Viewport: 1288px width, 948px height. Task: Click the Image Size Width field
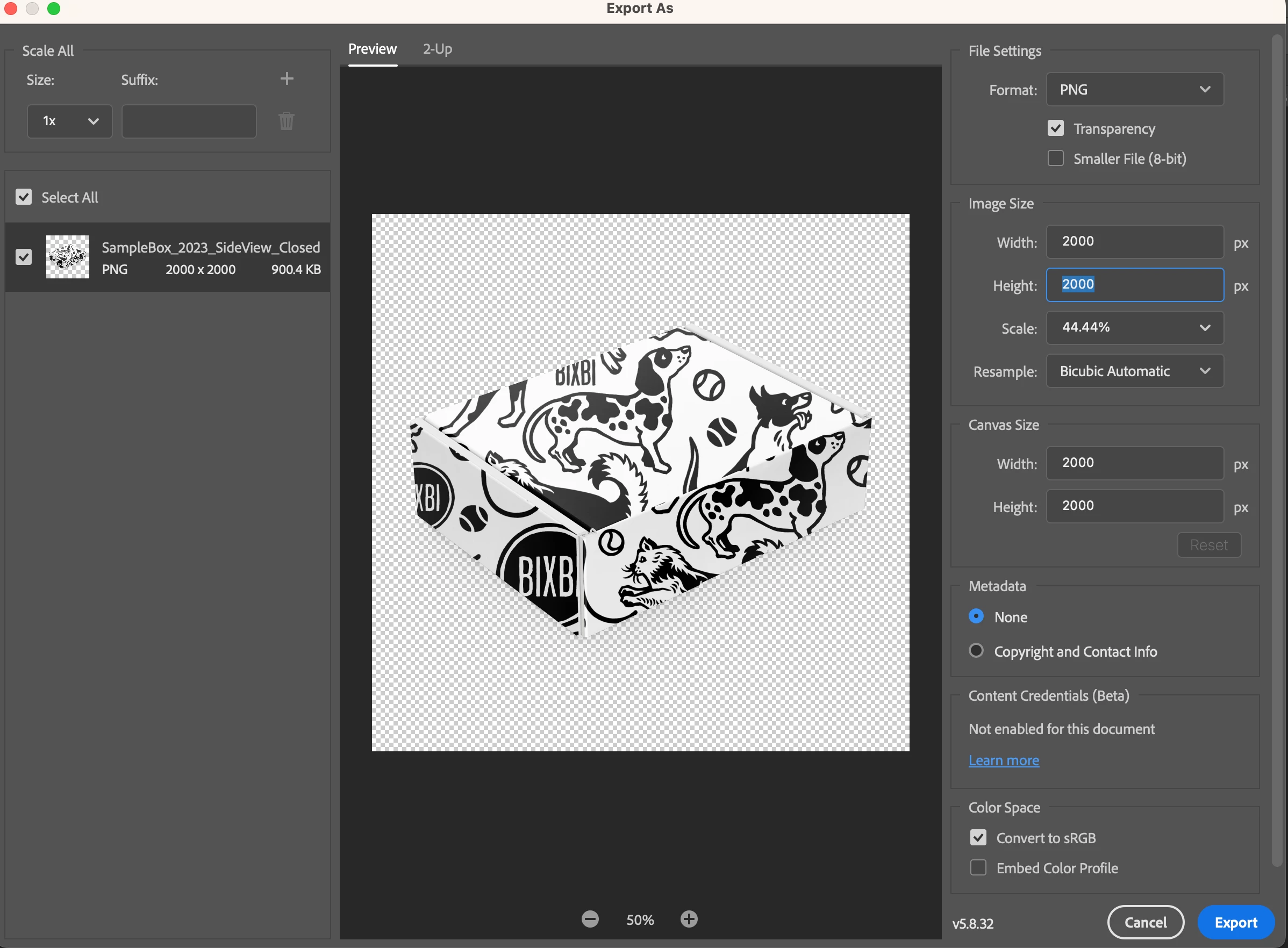click(x=1134, y=242)
